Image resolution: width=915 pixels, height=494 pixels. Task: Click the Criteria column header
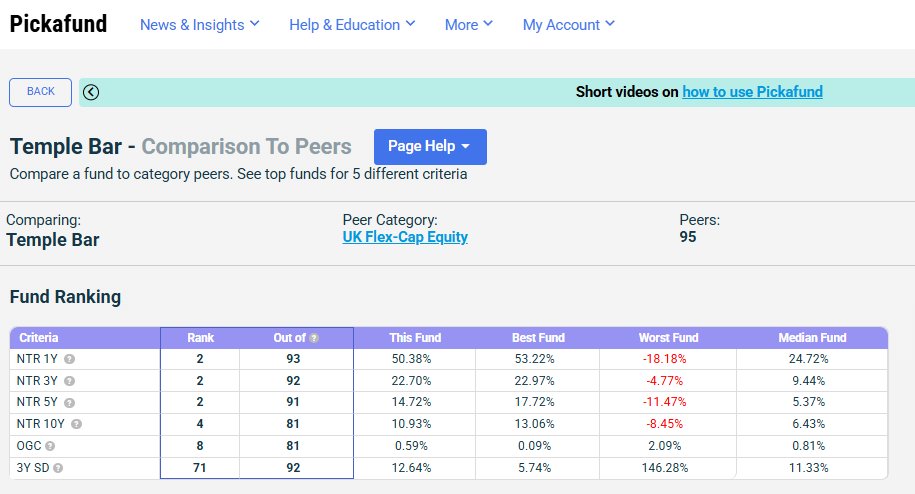[39, 338]
